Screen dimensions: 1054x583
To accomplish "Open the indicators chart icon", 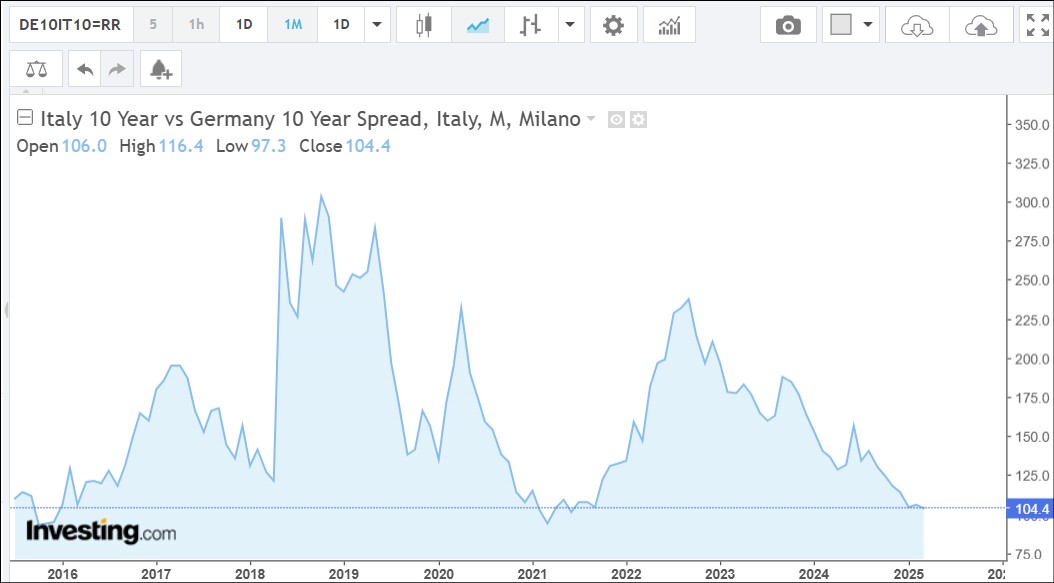I will (x=669, y=25).
